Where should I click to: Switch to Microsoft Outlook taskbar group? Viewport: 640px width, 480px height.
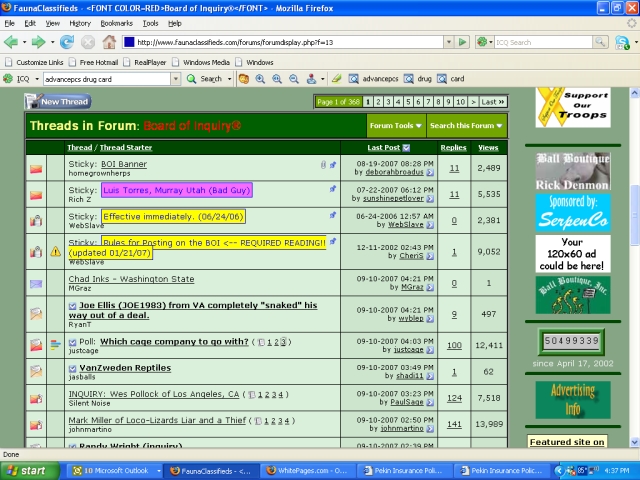(115, 471)
